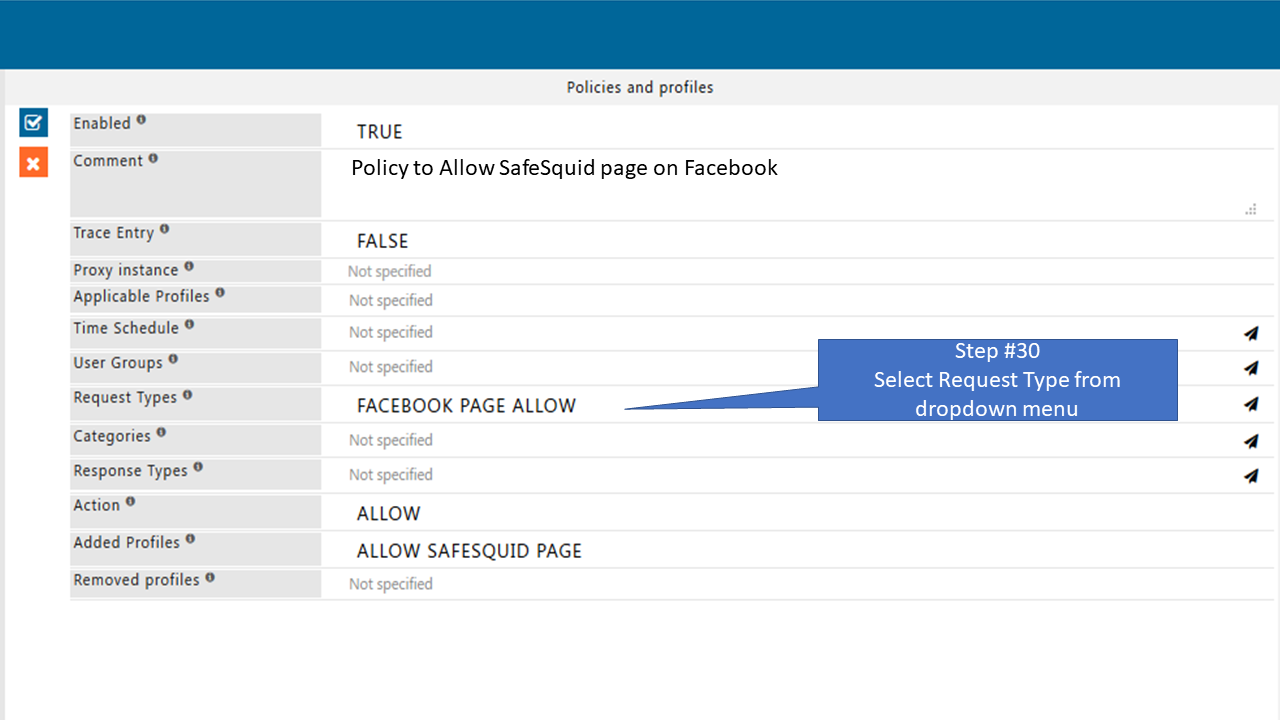The height and width of the screenshot is (720, 1280).
Task: Click paper-plane icon in User Groups row
Action: click(1251, 368)
